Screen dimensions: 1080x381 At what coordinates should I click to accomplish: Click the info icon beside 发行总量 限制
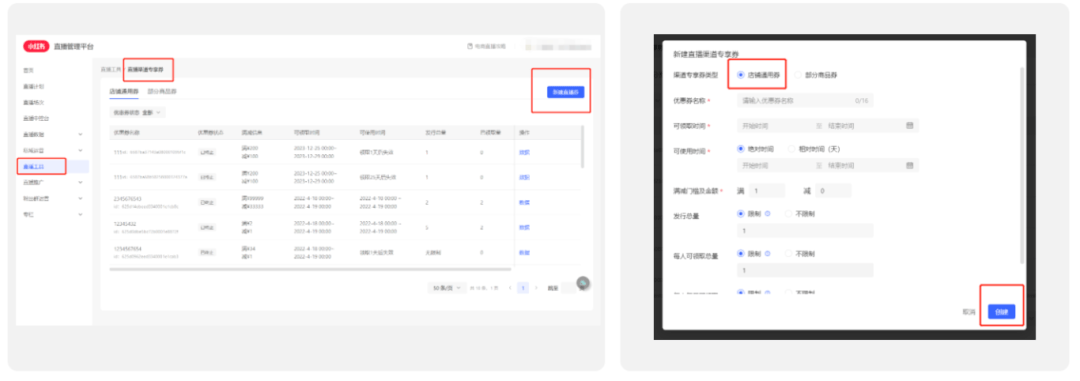(767, 214)
